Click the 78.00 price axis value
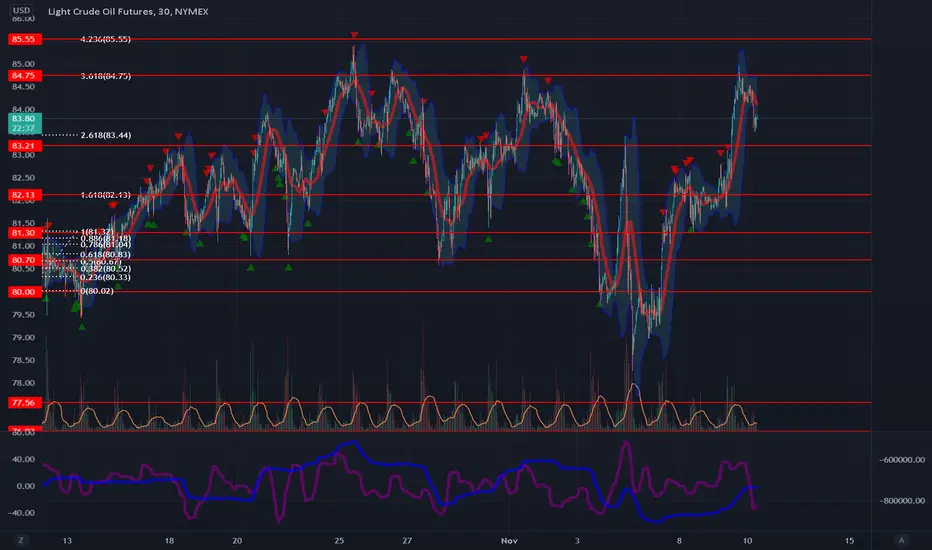Screen dimensions: 932x550 click(x=23, y=383)
